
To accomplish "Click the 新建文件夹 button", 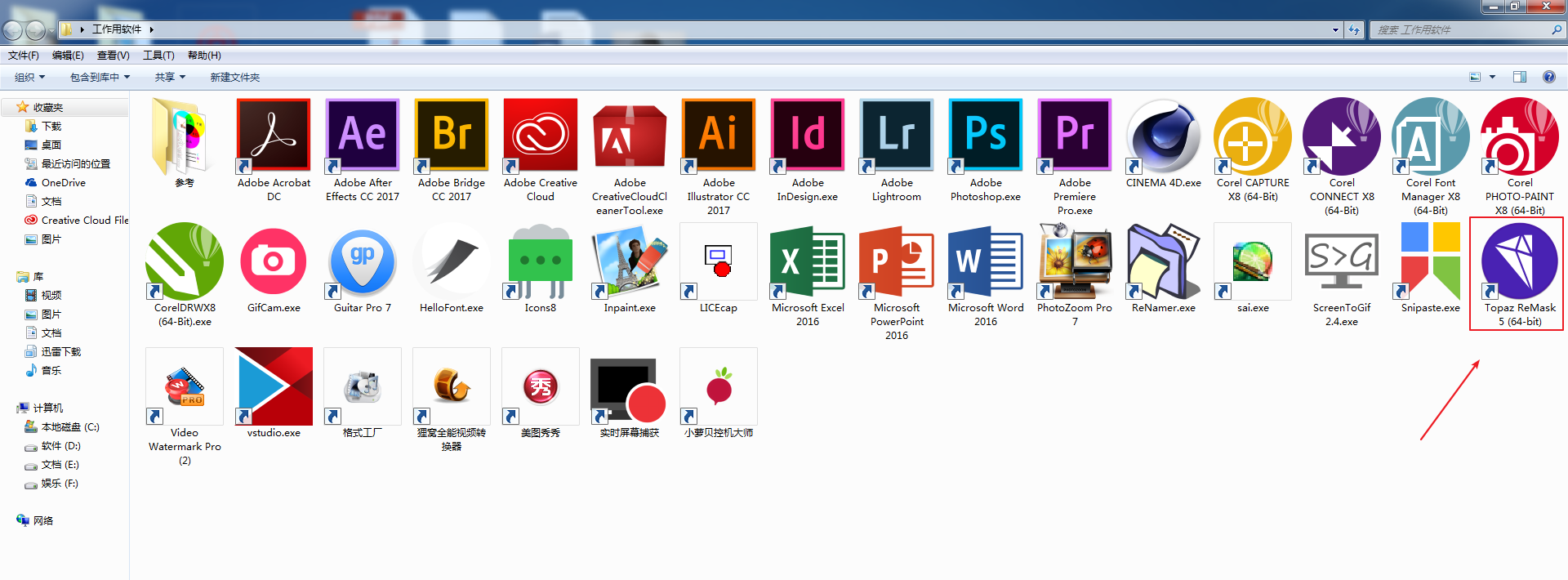I will tap(235, 77).
